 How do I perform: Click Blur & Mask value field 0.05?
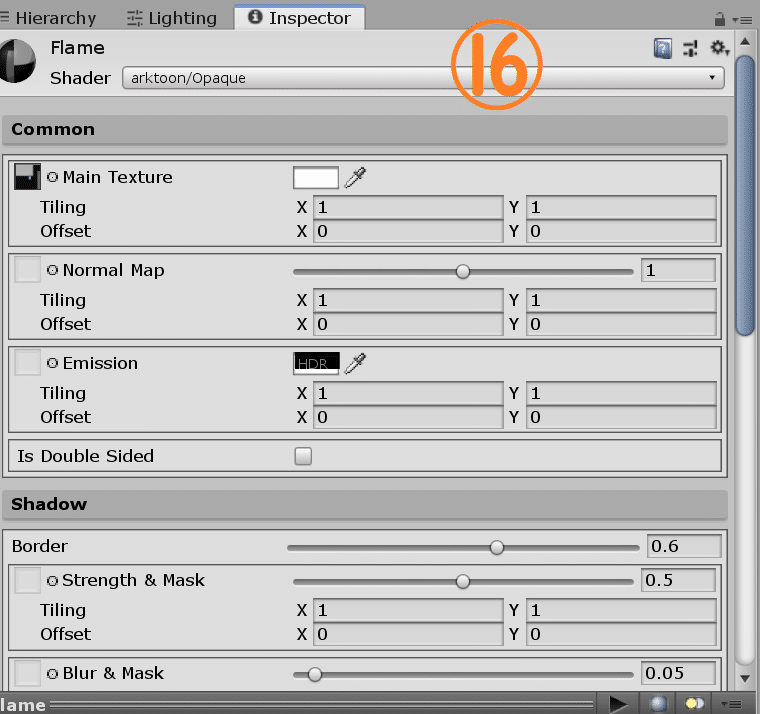coord(679,673)
